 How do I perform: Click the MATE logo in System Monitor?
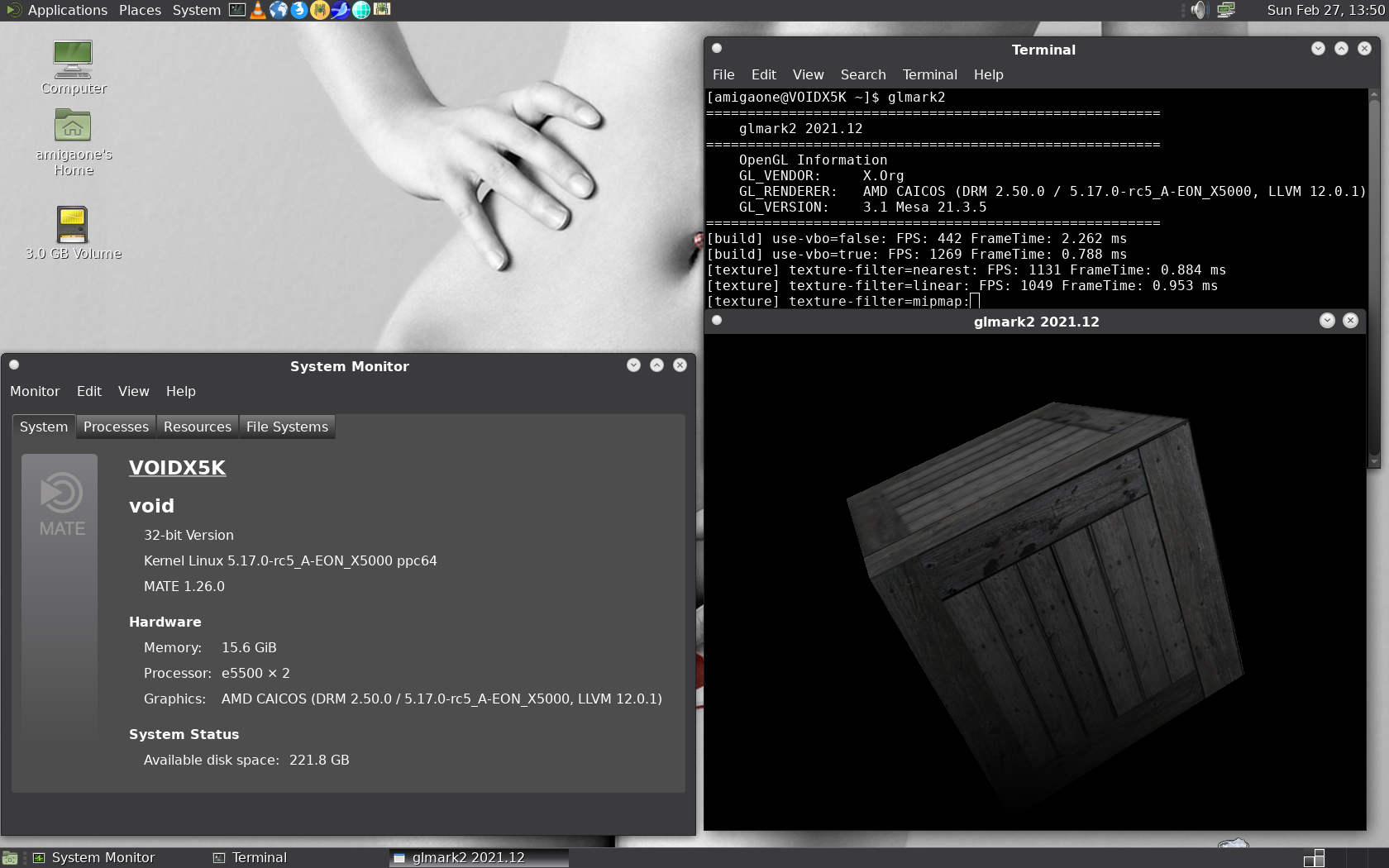click(61, 504)
